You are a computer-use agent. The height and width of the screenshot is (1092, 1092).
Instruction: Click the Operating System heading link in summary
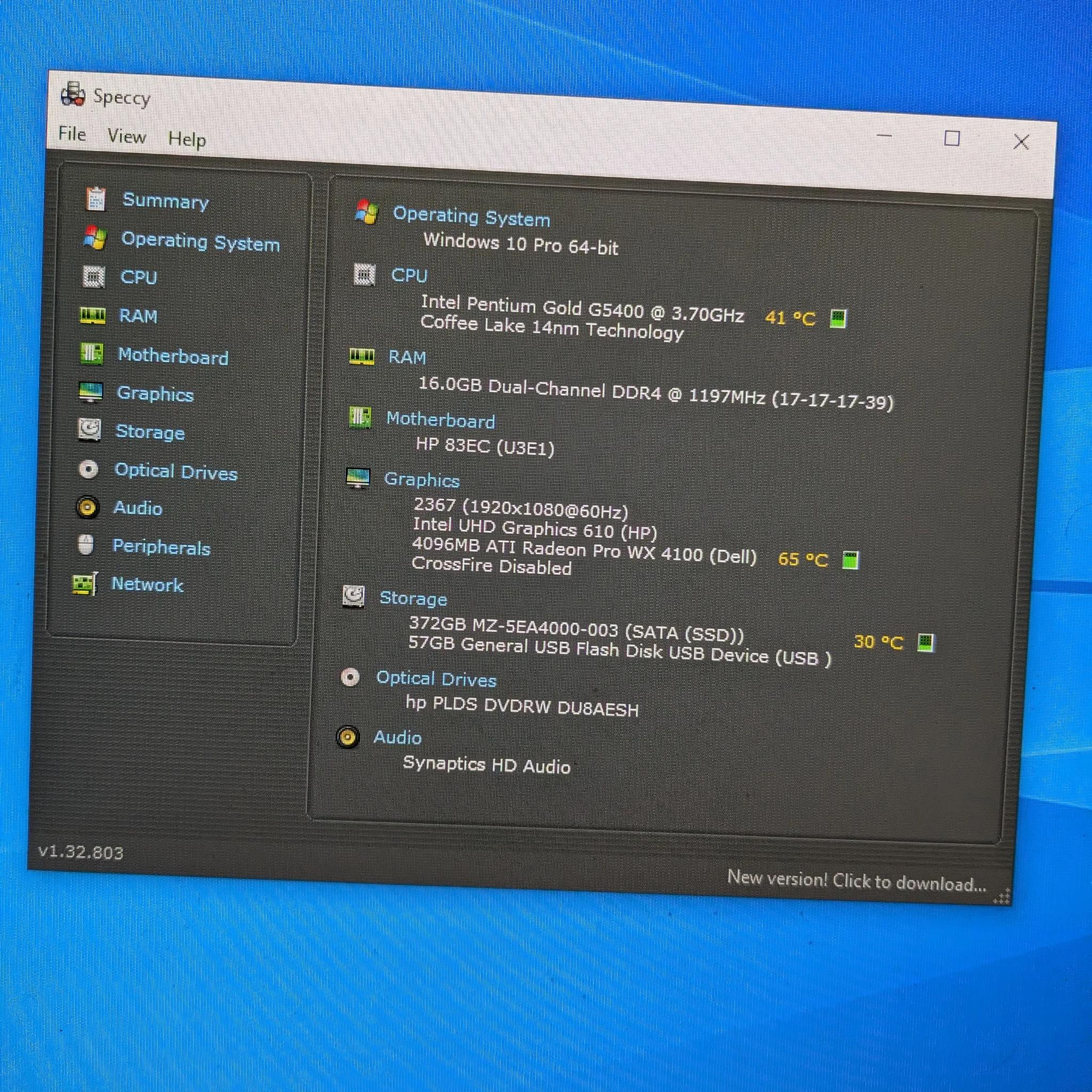(471, 216)
